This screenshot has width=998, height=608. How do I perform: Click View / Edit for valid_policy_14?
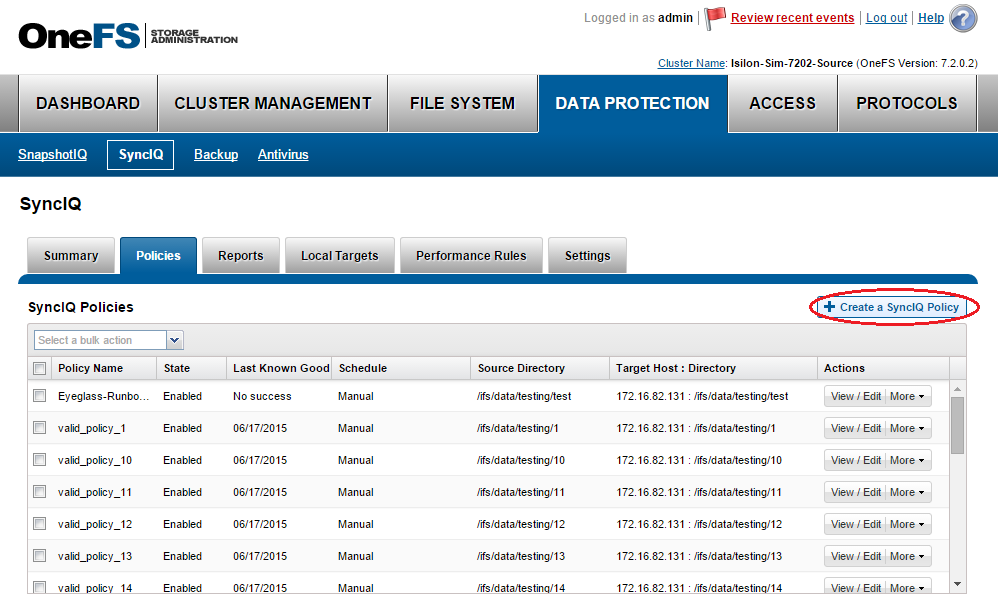pos(855,588)
